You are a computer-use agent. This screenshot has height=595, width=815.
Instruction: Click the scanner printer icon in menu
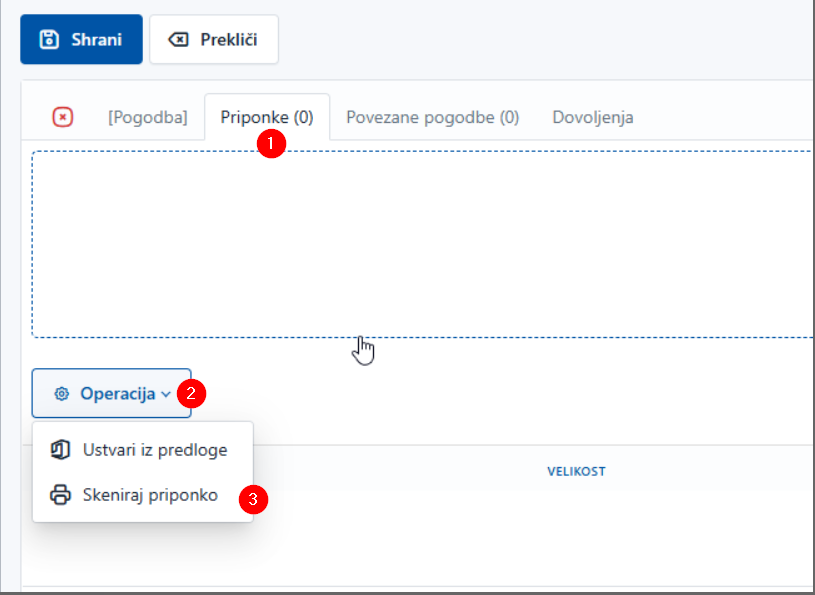pyautogui.click(x=60, y=495)
